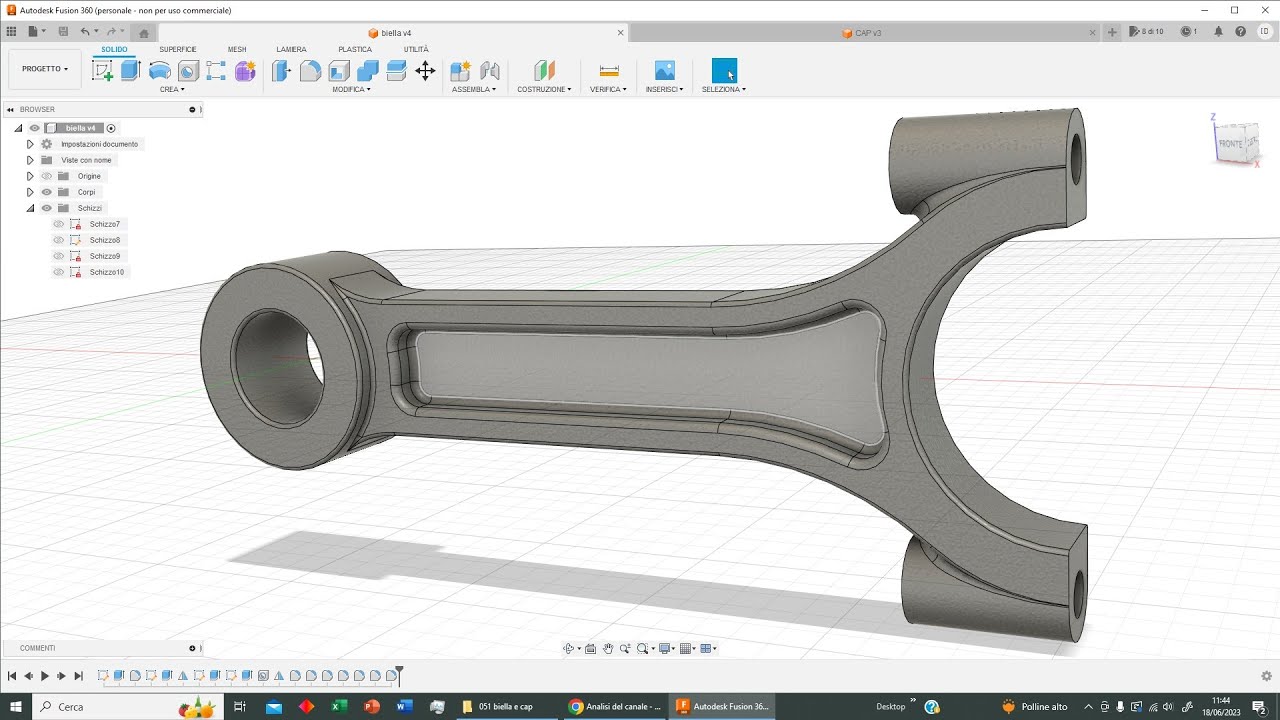The image size is (1280, 720).
Task: Click the Joint tool icon
Action: 490,71
